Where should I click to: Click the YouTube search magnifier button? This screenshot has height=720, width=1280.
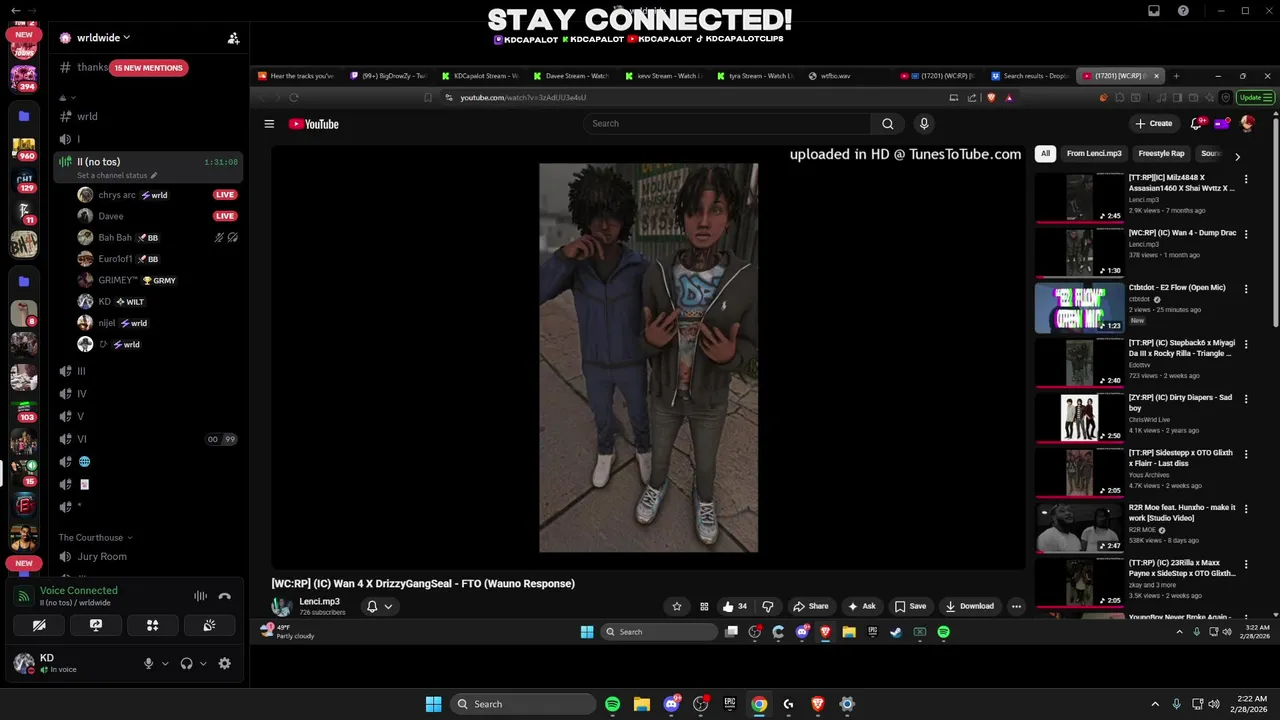pos(887,124)
